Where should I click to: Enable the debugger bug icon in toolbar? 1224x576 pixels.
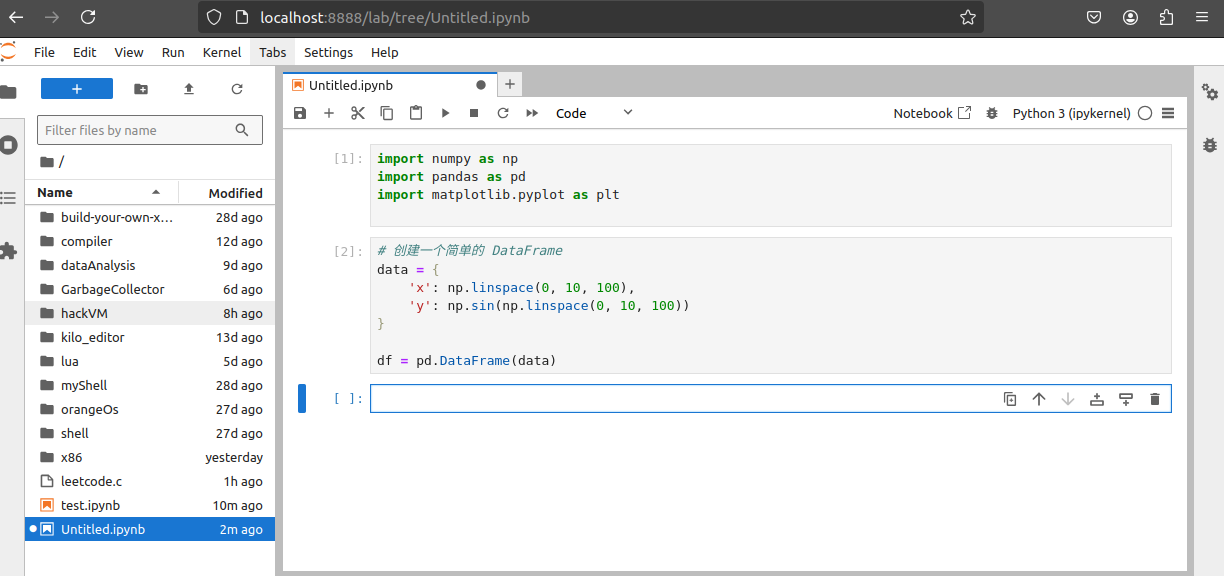click(992, 113)
